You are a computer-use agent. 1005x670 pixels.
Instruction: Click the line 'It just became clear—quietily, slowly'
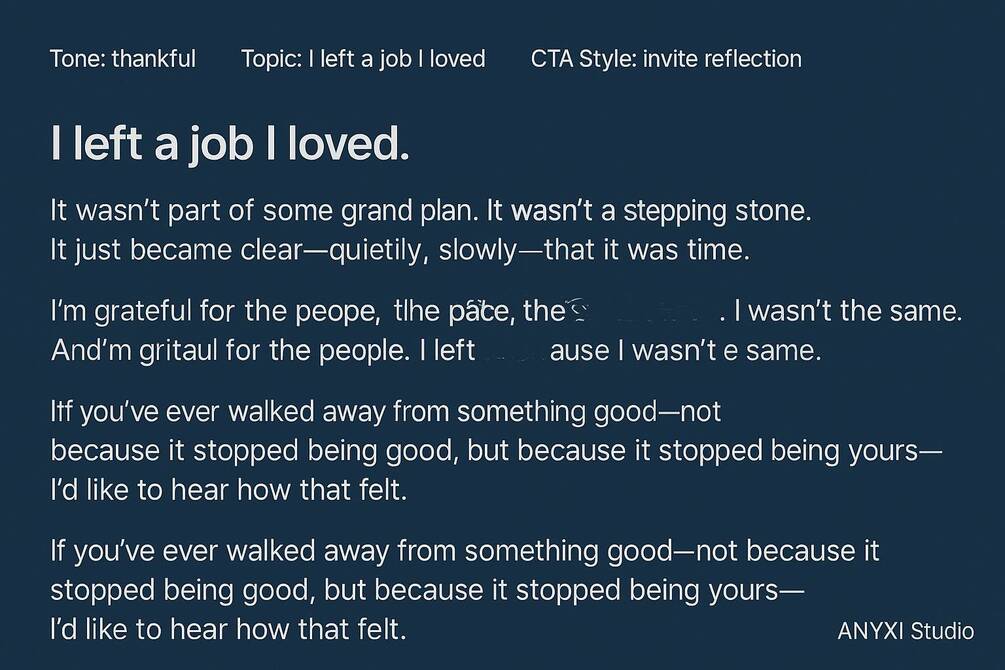pyautogui.click(x=399, y=250)
